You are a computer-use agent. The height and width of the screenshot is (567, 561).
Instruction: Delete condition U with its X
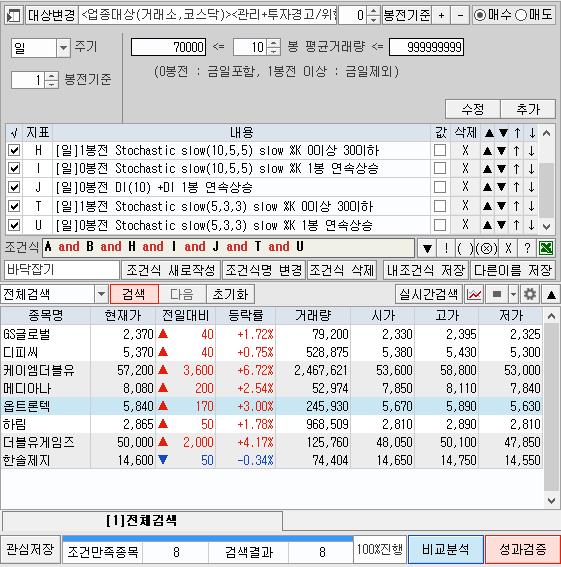point(465,225)
